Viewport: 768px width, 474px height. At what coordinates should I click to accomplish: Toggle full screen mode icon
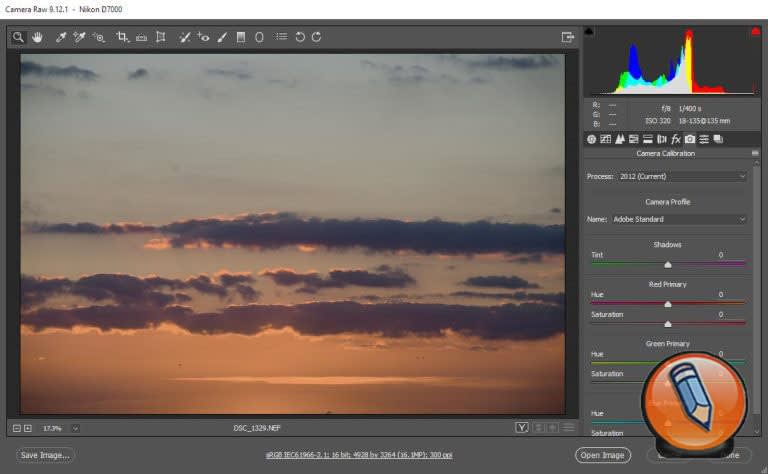pyautogui.click(x=568, y=37)
